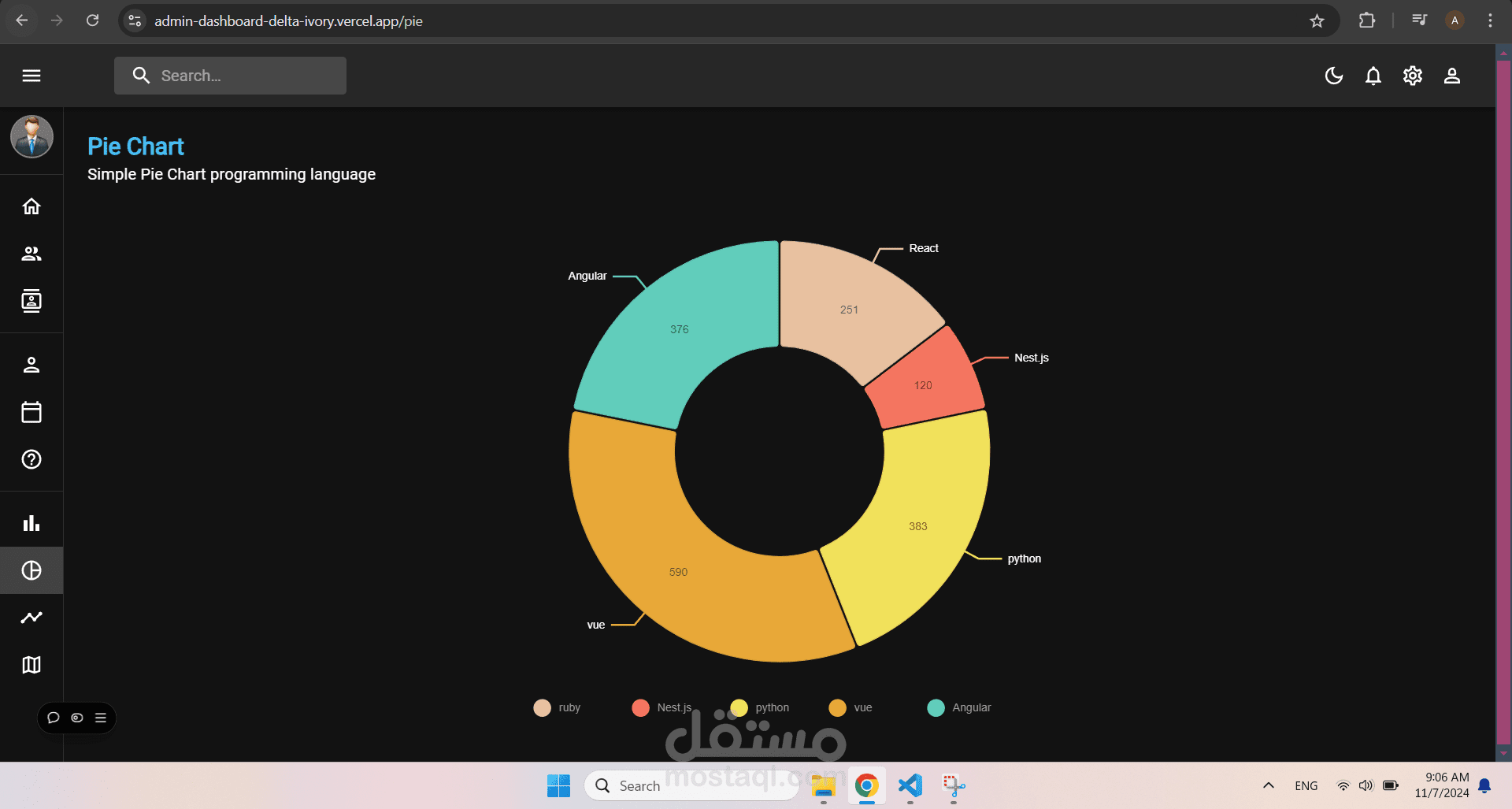Open File Explorer from taskbar
The width and height of the screenshot is (1512, 809).
824,785
